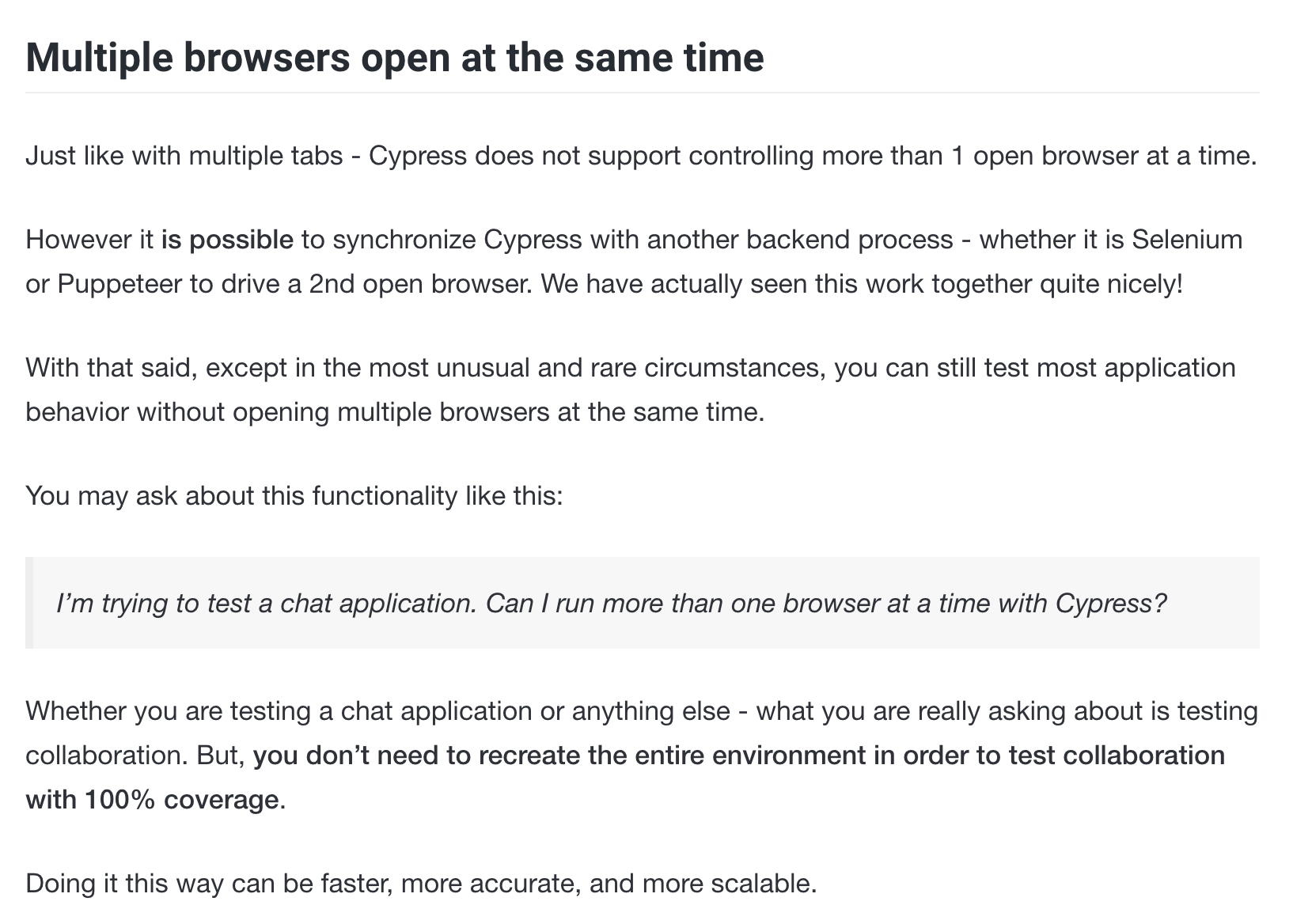Click the bold "you don't need to recreate" phrase
Image resolution: width=1293 pixels, height=924 pixels.
click(411, 755)
